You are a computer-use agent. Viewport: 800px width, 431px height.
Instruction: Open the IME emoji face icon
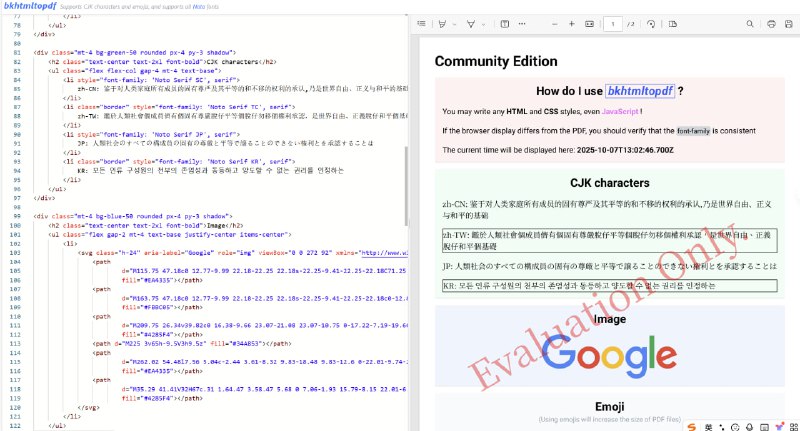pyautogui.click(x=735, y=427)
